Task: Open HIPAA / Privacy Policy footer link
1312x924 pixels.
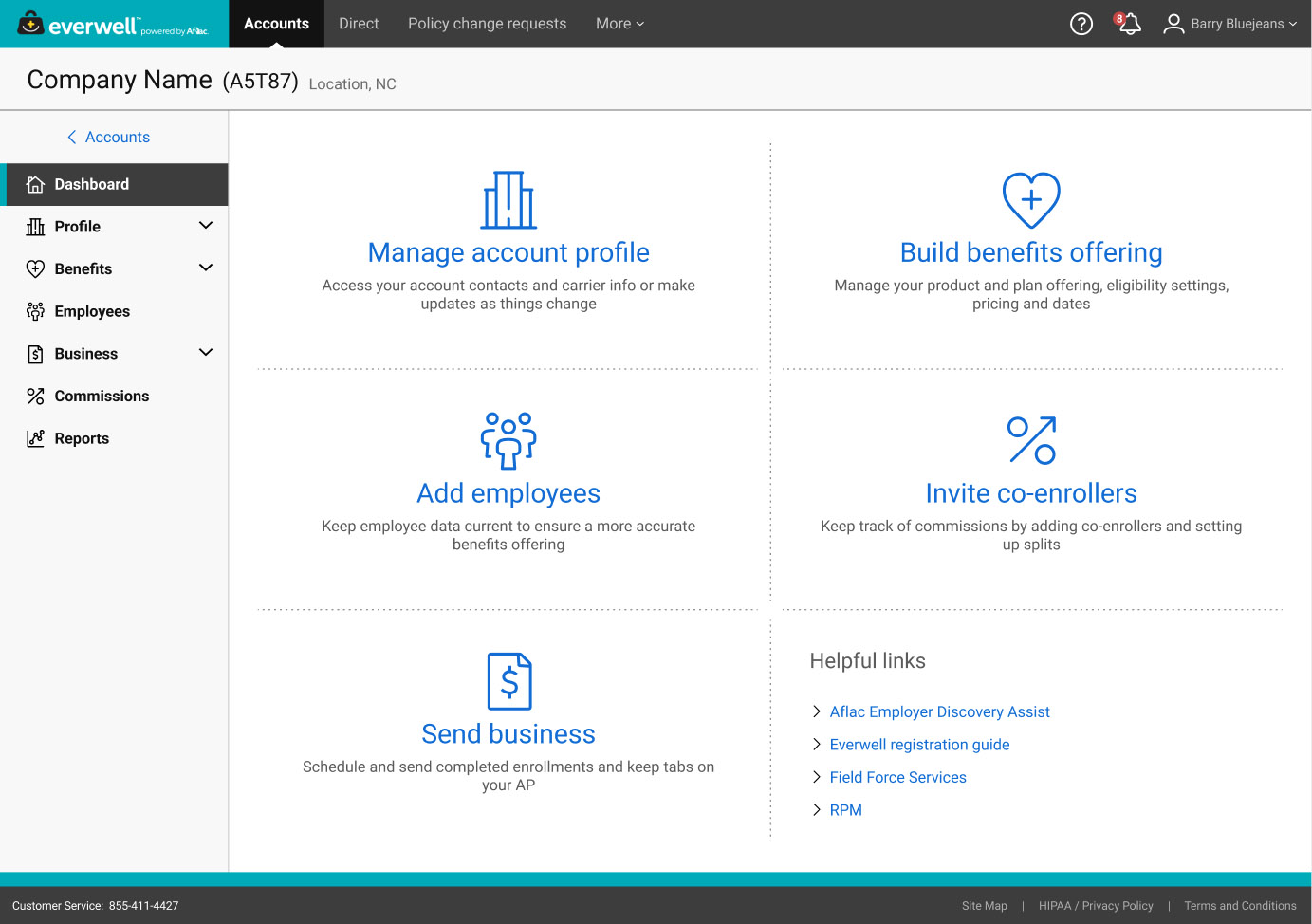Action: pyautogui.click(x=1096, y=906)
